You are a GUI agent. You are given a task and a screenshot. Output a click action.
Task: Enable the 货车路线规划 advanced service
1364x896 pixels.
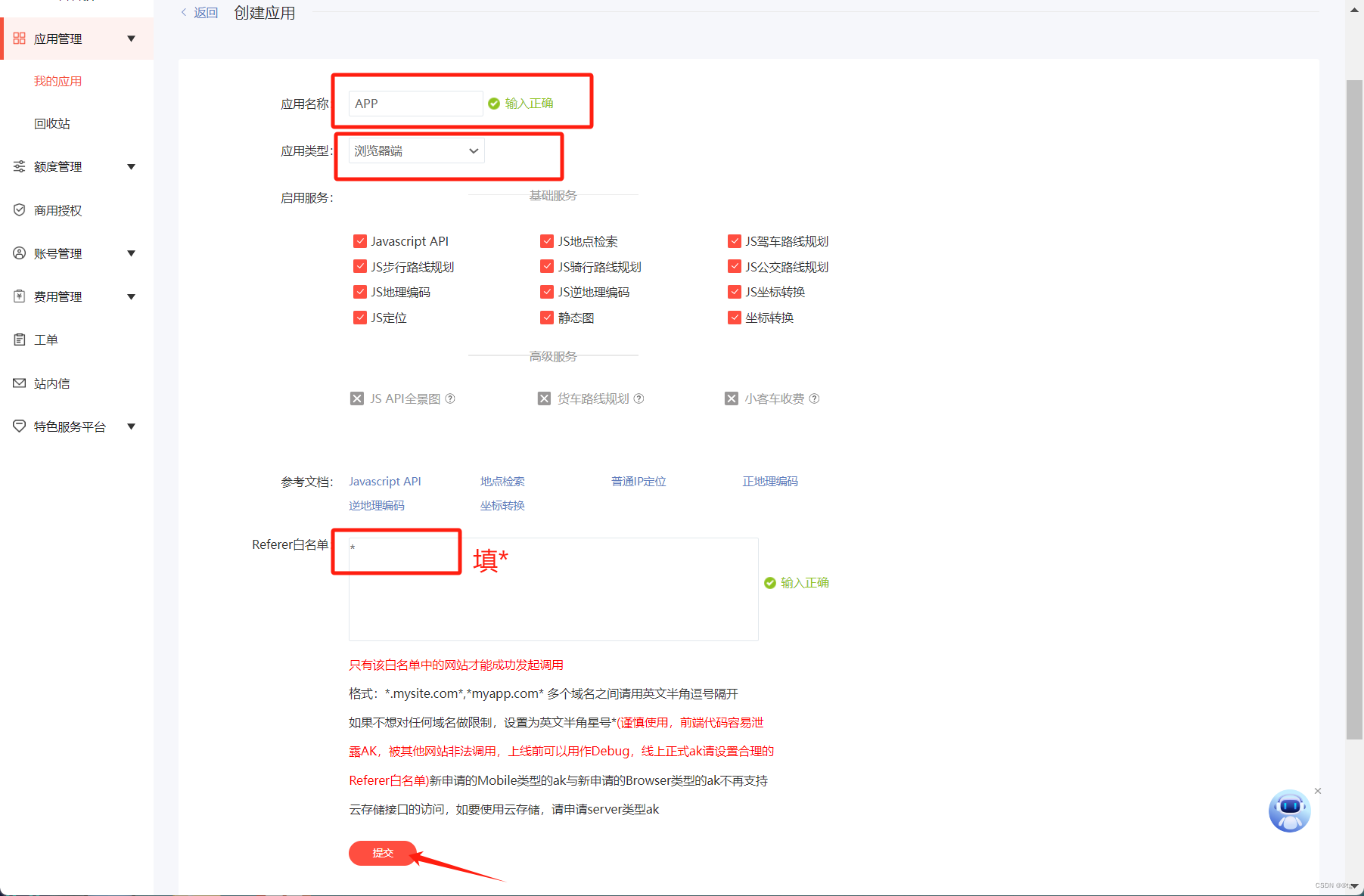click(x=544, y=398)
